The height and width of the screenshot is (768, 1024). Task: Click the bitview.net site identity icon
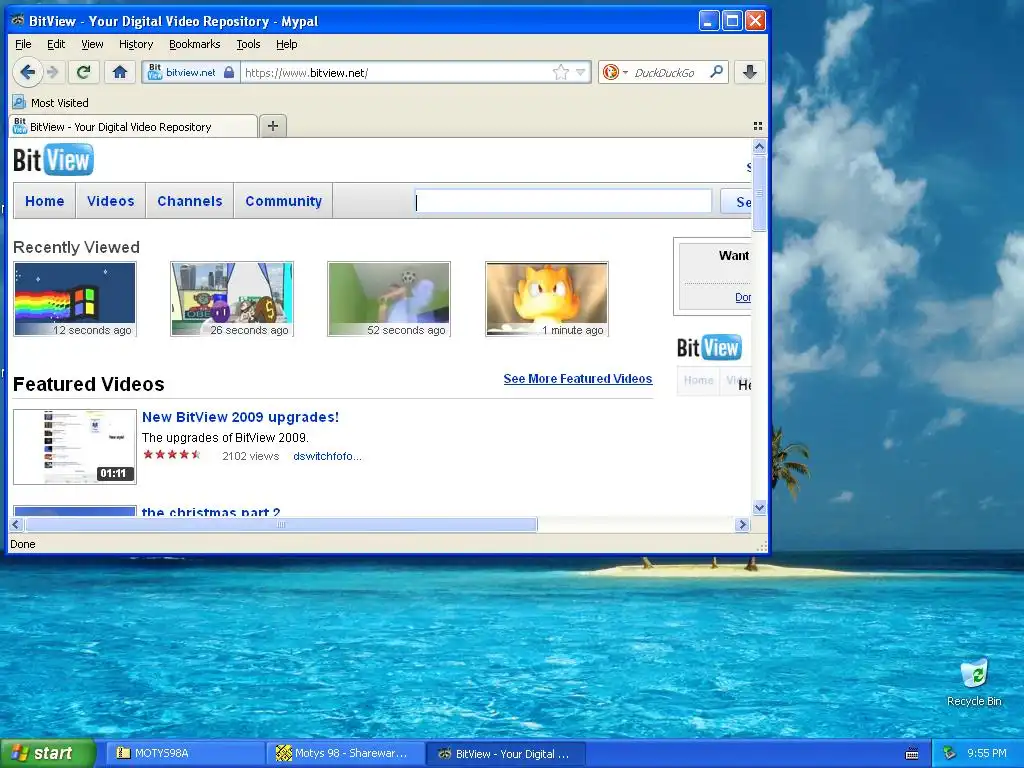pyautogui.click(x=155, y=72)
